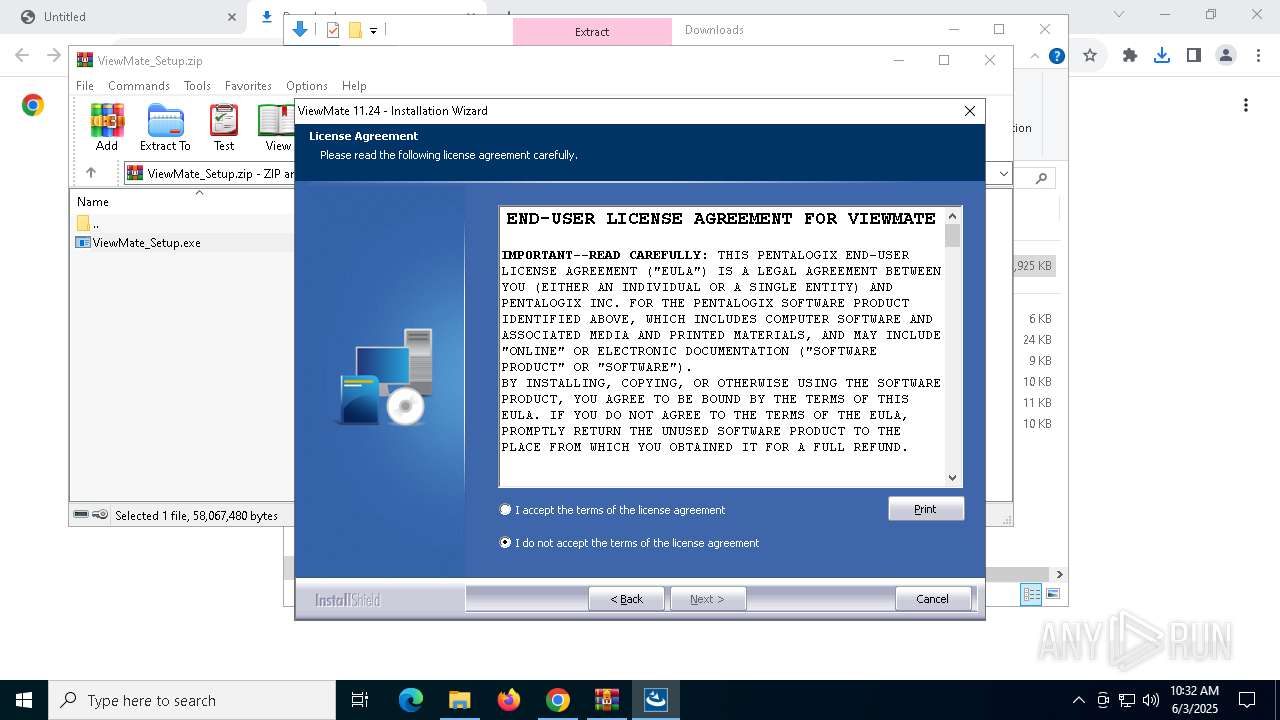Open the Extract ribbon tab in Explorer
Screen dimensions: 1280x720
(592, 32)
